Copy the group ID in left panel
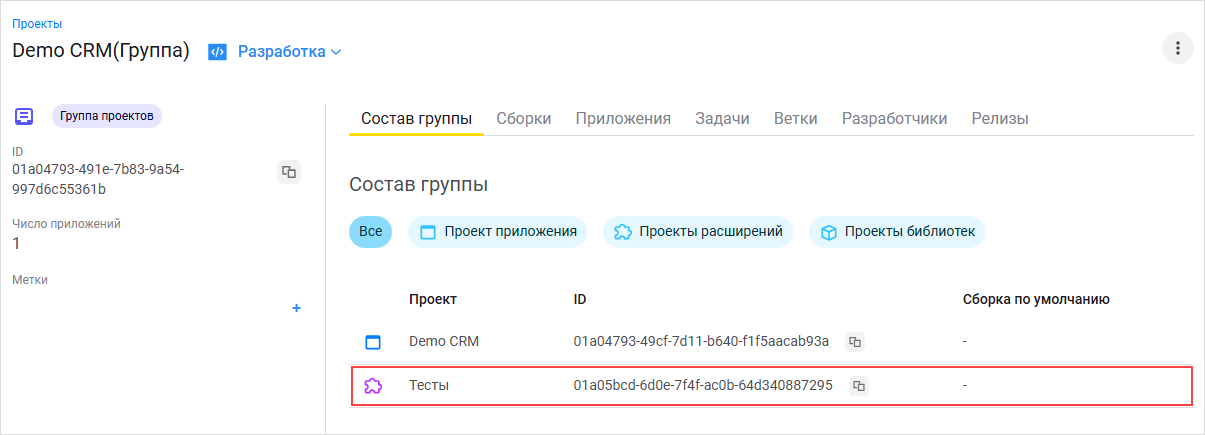 click(x=289, y=172)
